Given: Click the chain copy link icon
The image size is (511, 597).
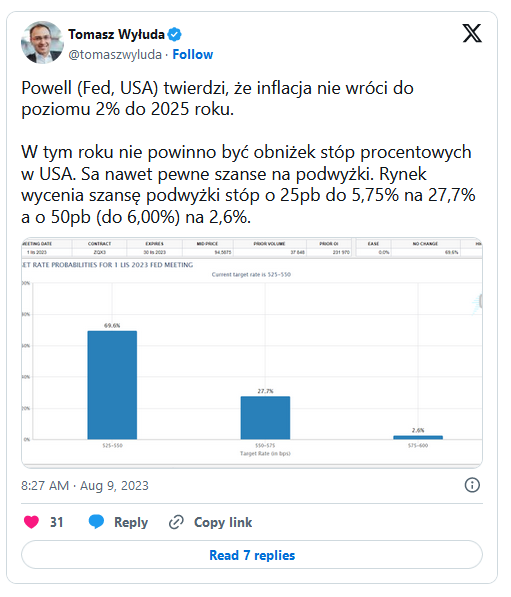Looking at the screenshot, I should (x=176, y=522).
